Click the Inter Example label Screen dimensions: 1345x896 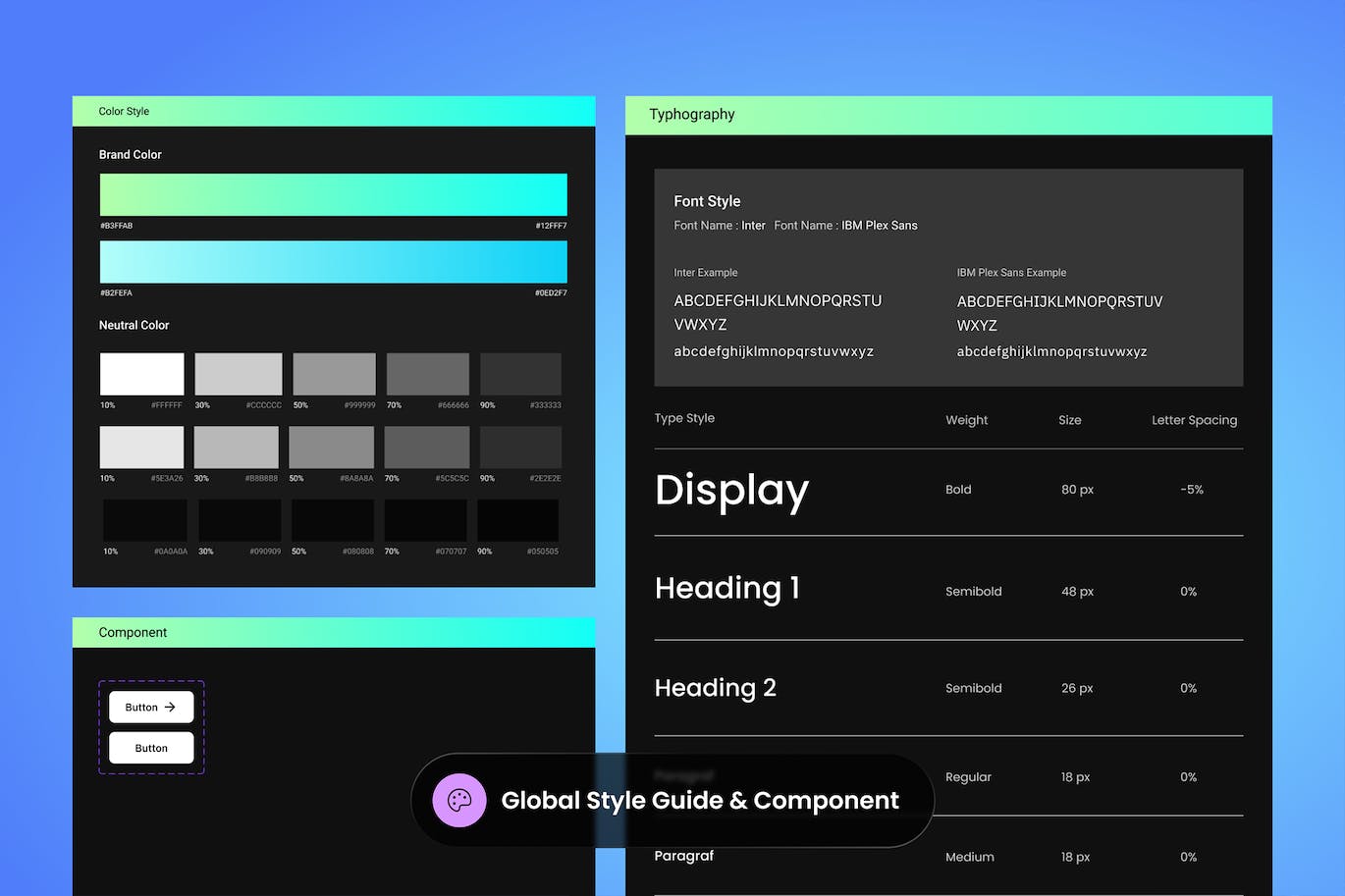tap(706, 273)
